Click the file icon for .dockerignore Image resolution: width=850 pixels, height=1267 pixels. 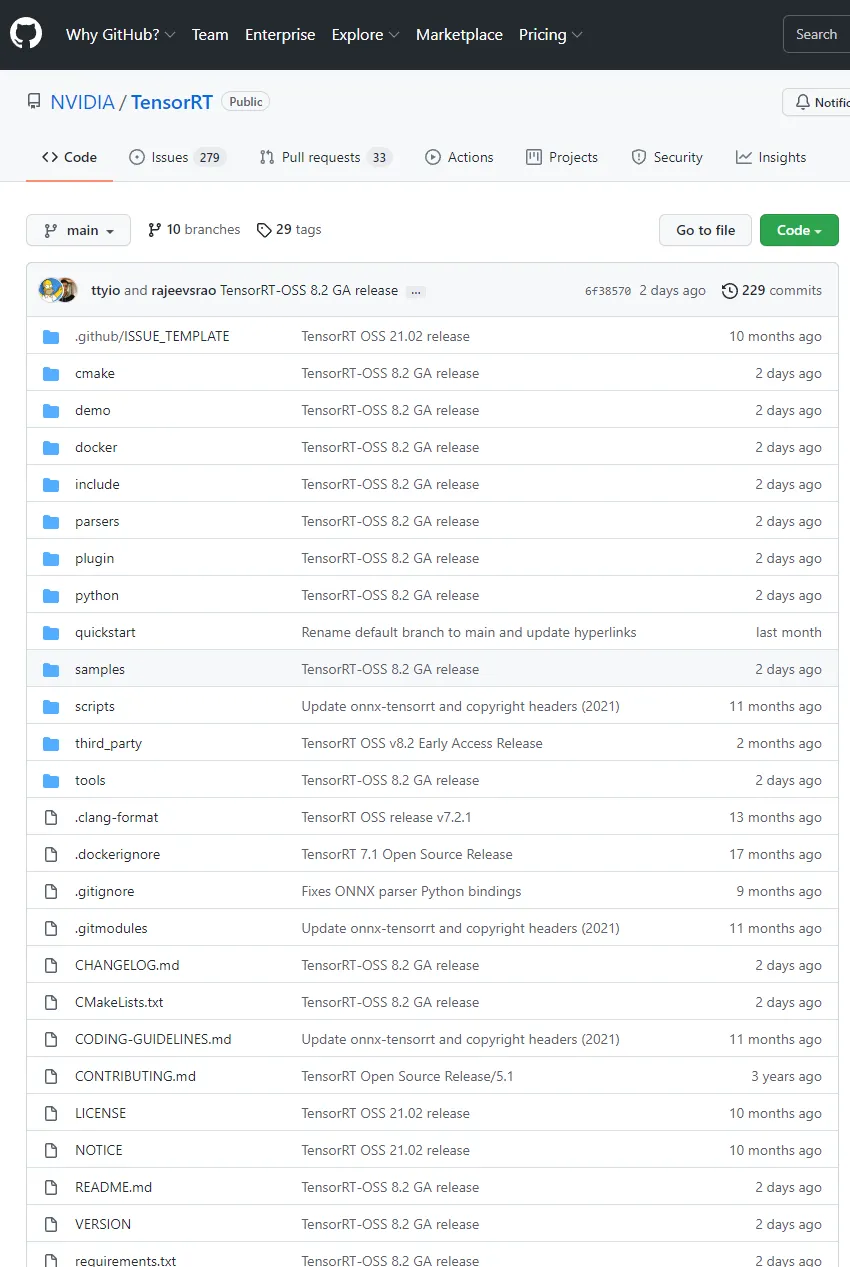tap(51, 854)
